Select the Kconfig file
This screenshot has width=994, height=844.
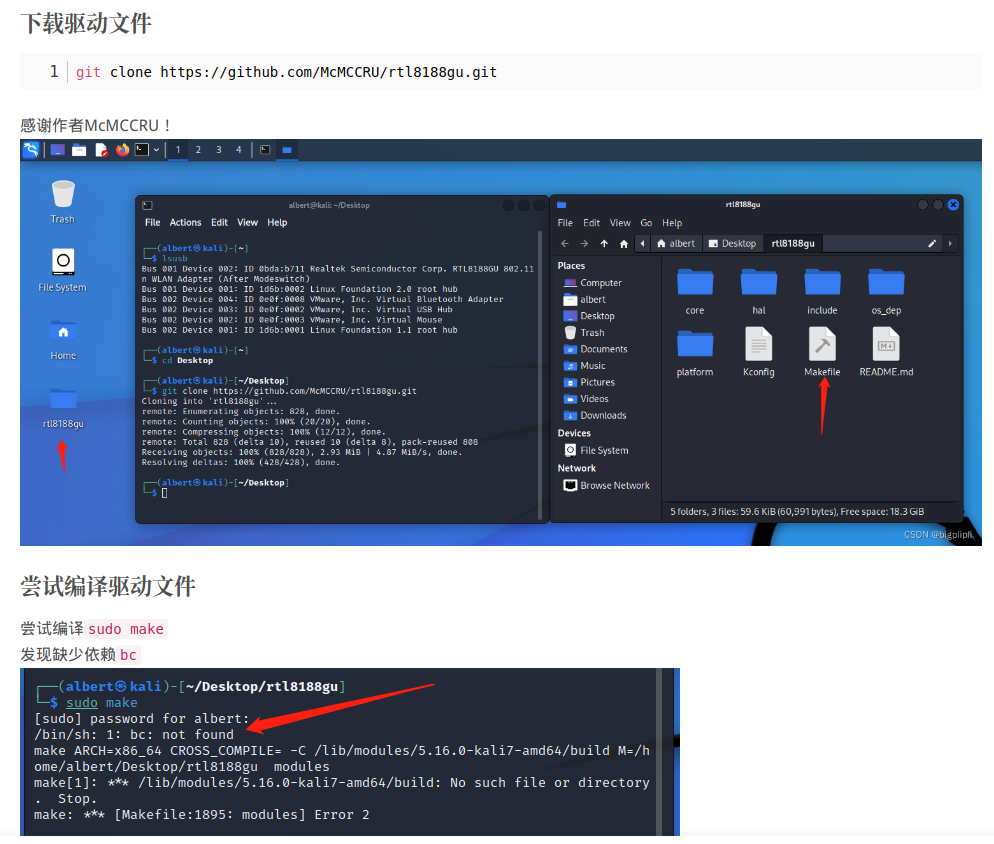[x=759, y=353]
